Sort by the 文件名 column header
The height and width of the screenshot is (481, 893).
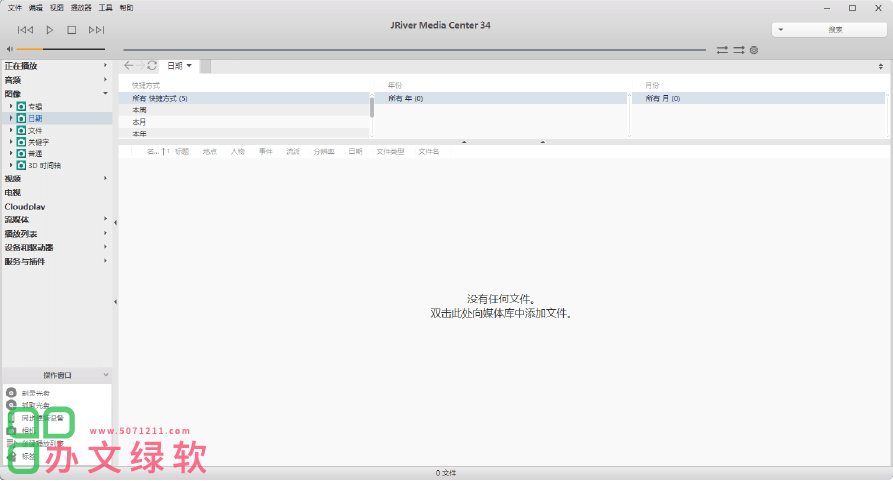click(429, 152)
